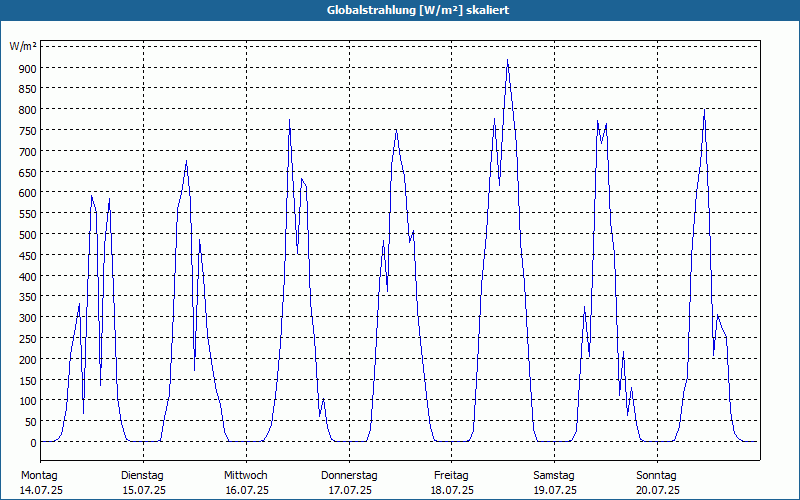Click the 0 y-axis value
This screenshot has height=500, width=800.
coord(33,443)
